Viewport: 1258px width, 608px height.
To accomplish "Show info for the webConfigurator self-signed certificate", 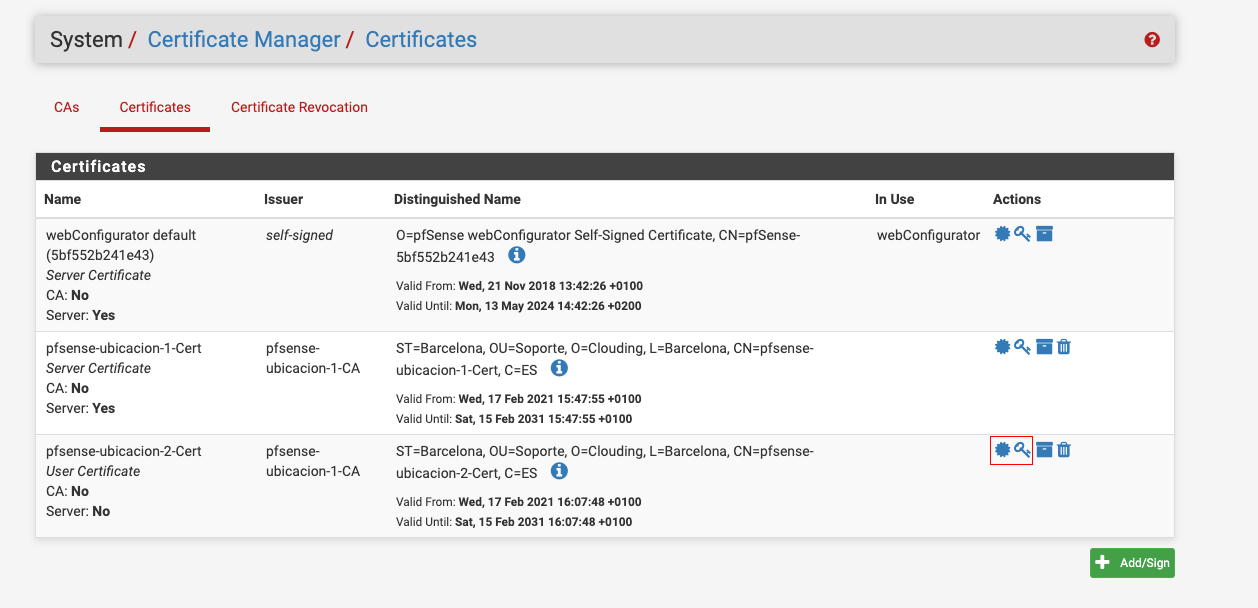I will pyautogui.click(x=516, y=255).
